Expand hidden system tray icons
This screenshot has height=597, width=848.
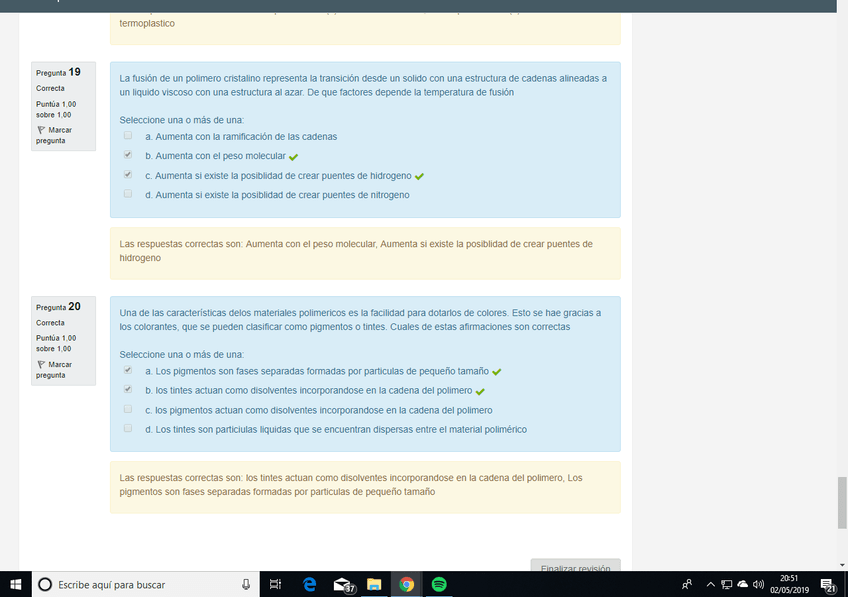click(711, 585)
